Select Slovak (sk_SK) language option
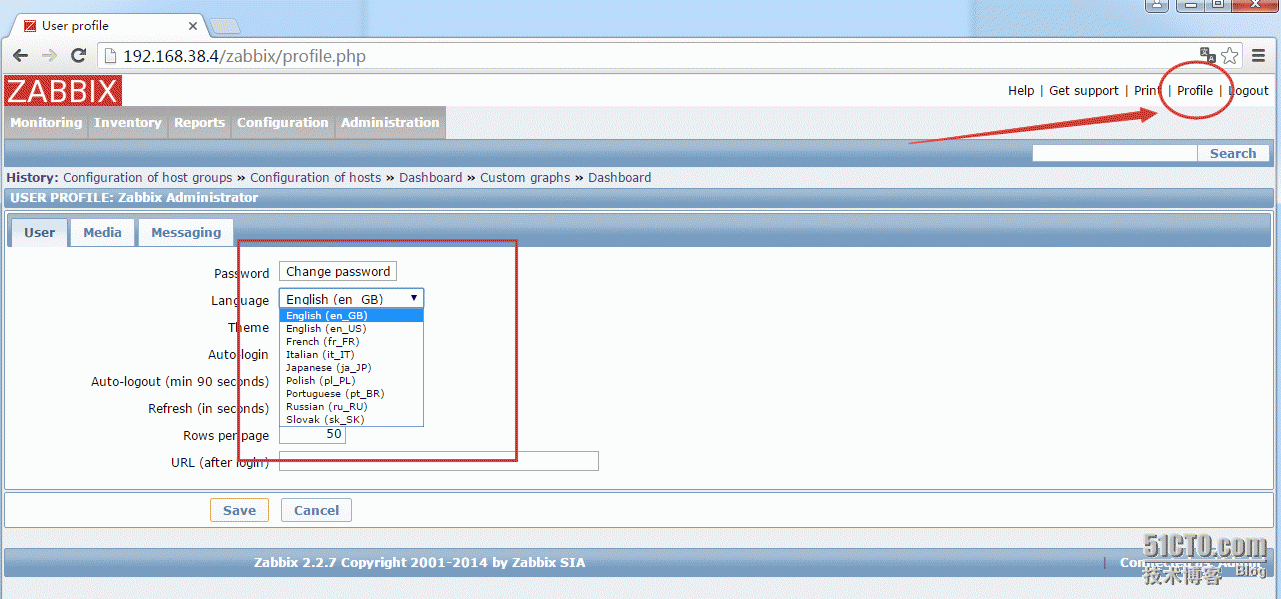1281x599 pixels. pyautogui.click(x=351, y=419)
